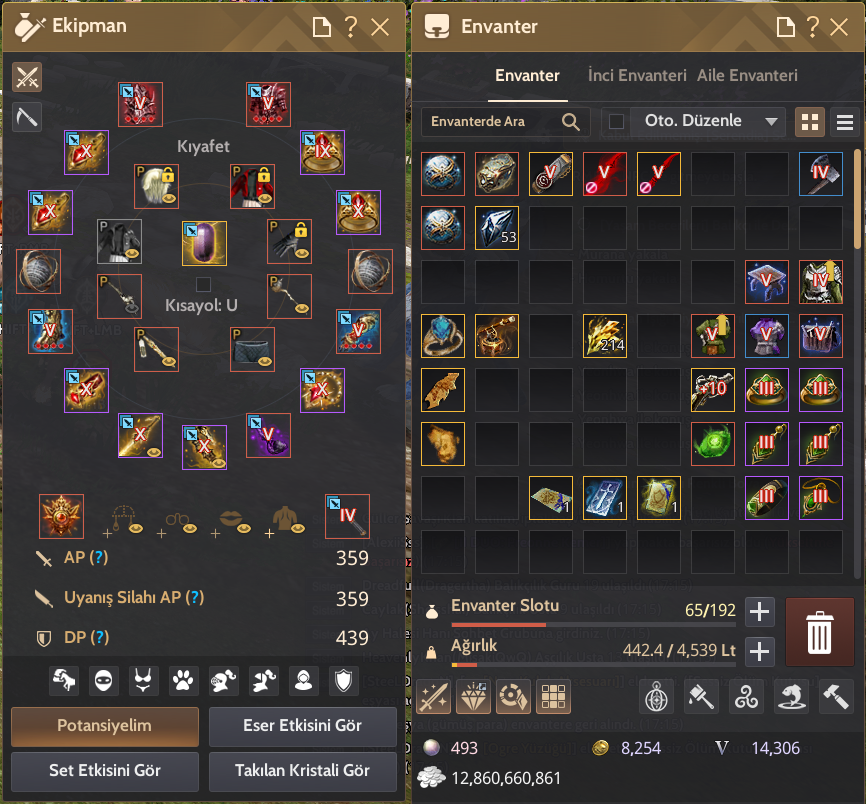This screenshot has width=866, height=804.
Task: Click the Potansiyelim button
Action: (105, 726)
